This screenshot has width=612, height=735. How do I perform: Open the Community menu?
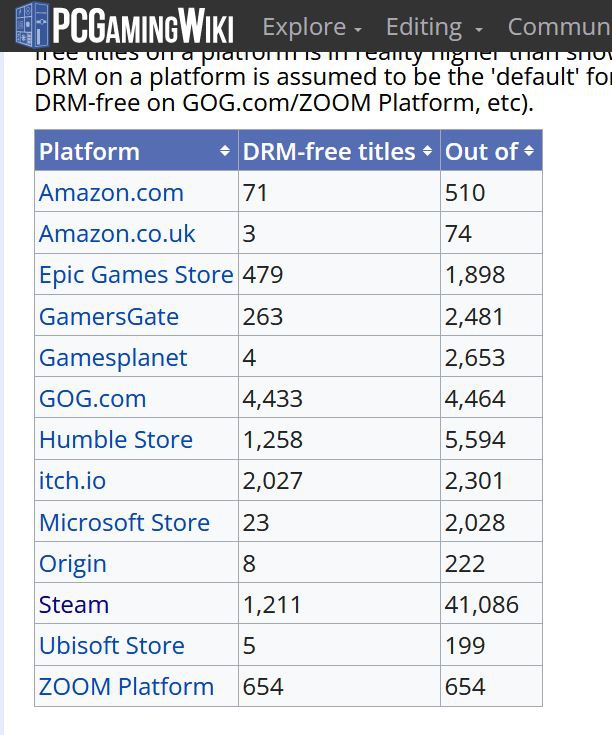coord(559,27)
